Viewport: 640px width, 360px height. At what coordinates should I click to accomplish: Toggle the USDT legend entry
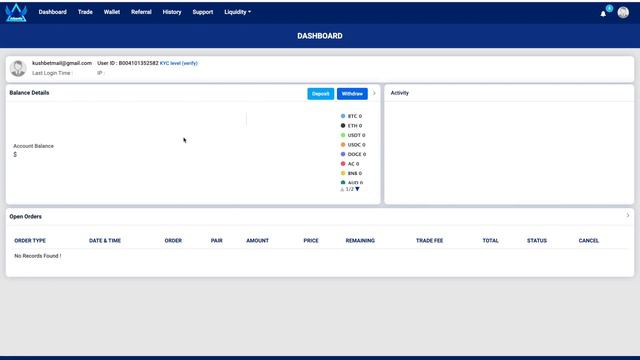[x=353, y=135]
